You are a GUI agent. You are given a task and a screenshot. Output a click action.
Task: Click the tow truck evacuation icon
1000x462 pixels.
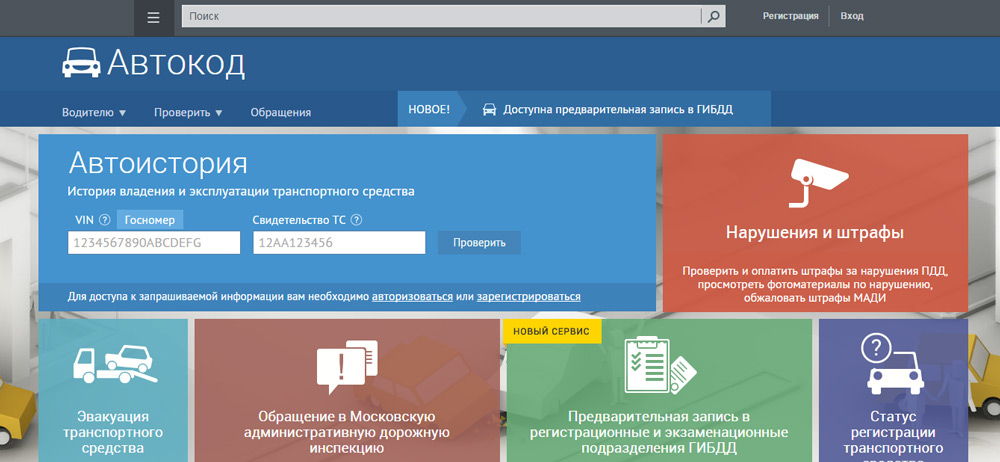click(114, 364)
